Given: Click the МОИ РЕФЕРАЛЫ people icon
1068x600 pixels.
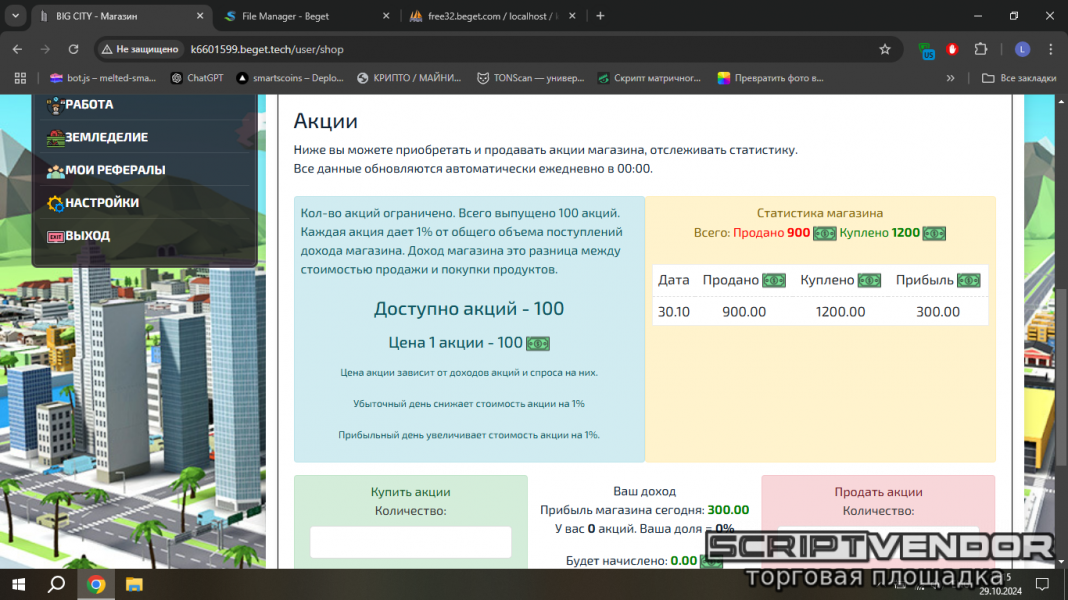Looking at the screenshot, I should click(56, 170).
